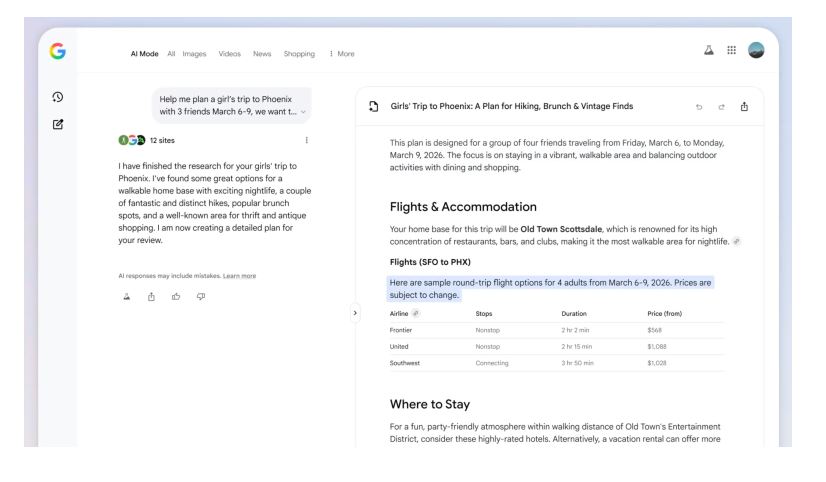
Task: Follow the Learn more link
Action: pyautogui.click(x=239, y=276)
